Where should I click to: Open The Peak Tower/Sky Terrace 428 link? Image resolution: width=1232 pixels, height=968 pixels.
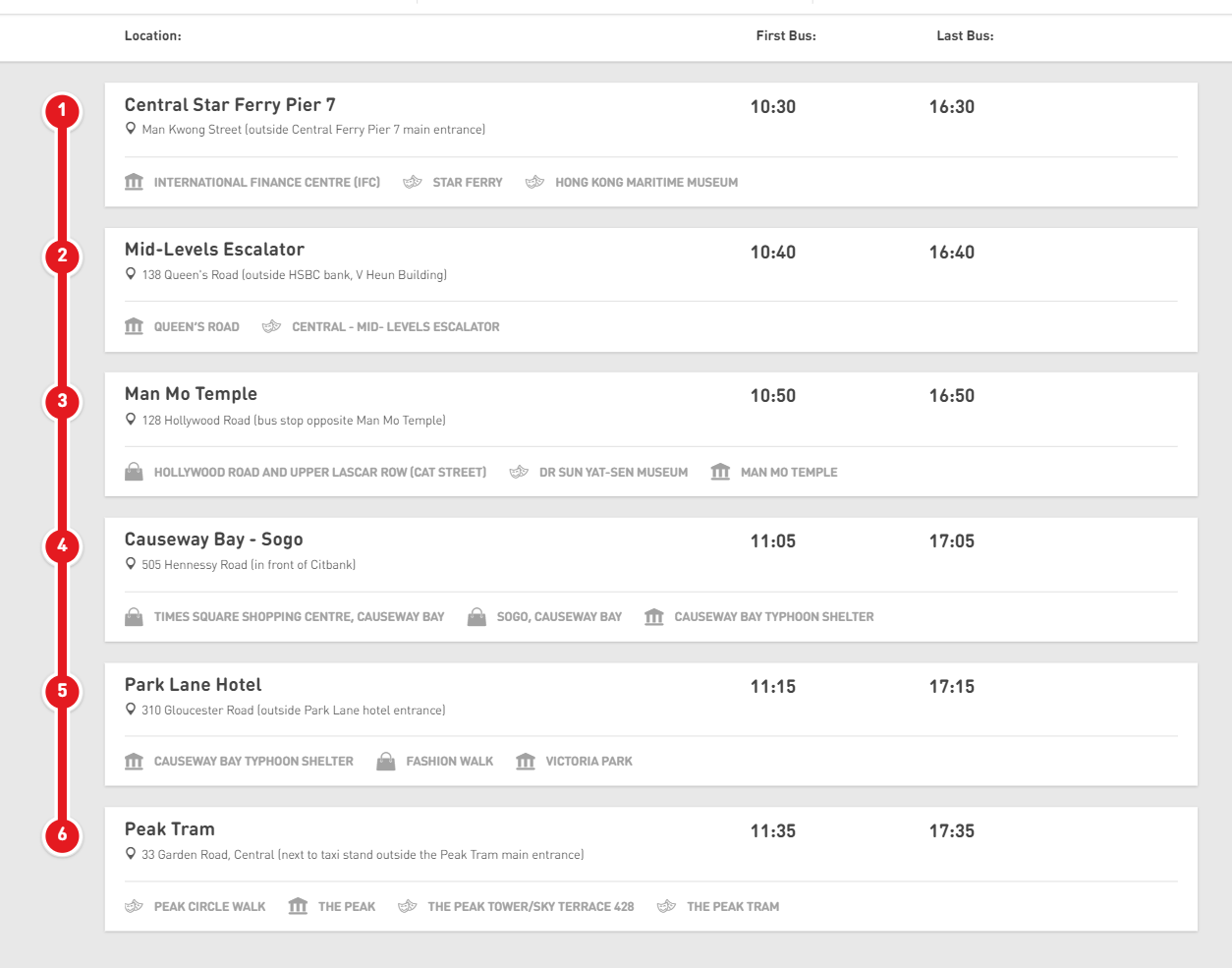[x=531, y=907]
